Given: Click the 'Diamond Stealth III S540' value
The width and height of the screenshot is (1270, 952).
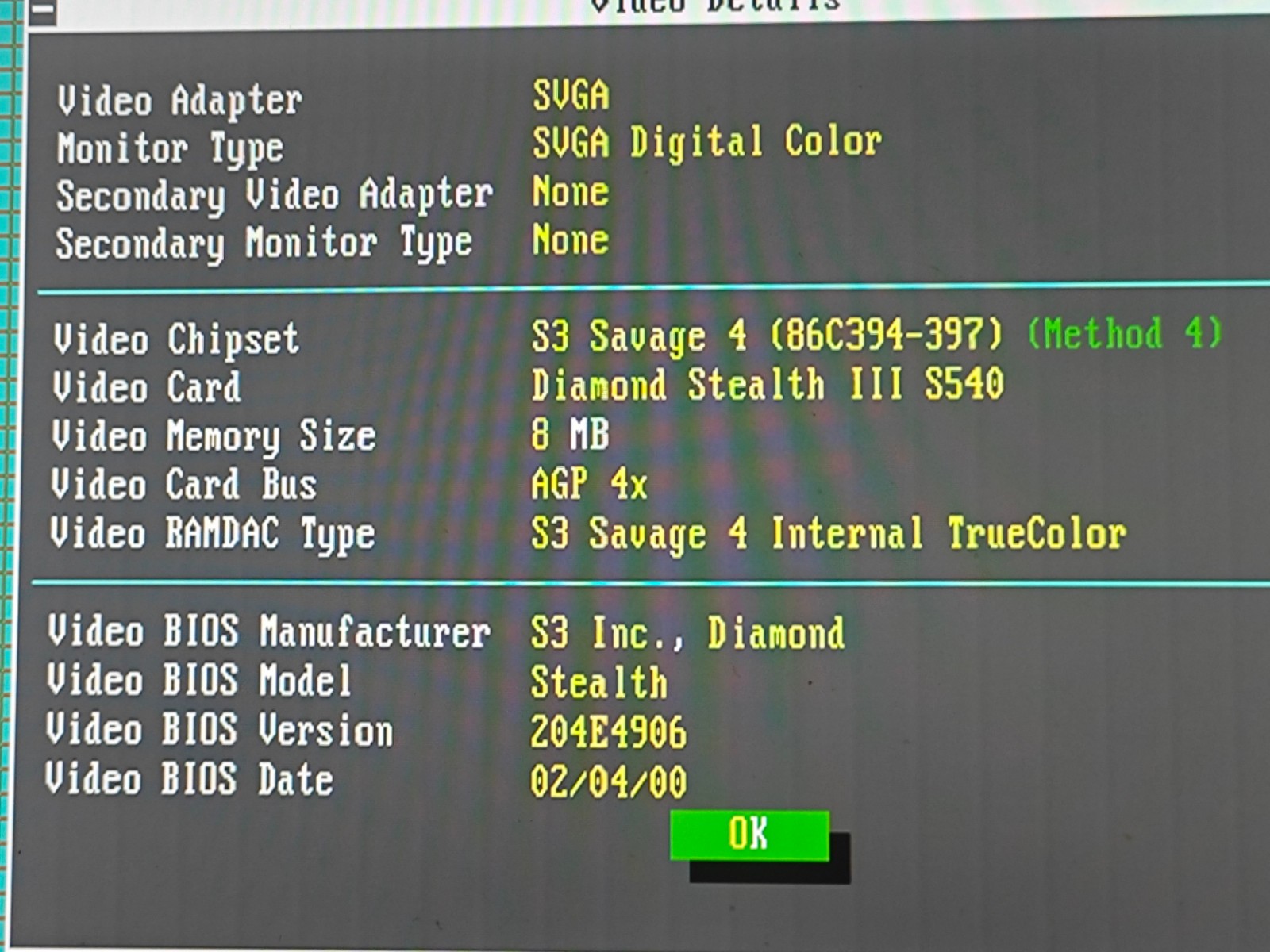Looking at the screenshot, I should [x=768, y=386].
